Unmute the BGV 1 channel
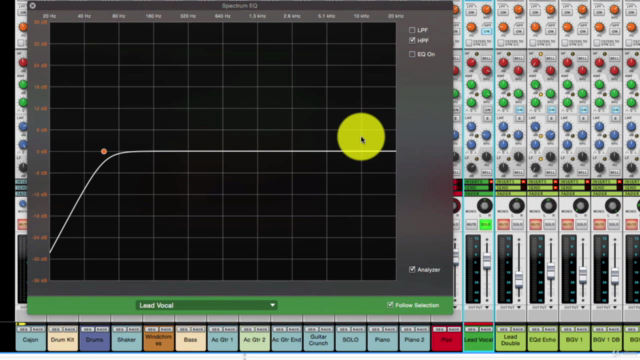This screenshot has height=360, width=640. tap(567, 224)
